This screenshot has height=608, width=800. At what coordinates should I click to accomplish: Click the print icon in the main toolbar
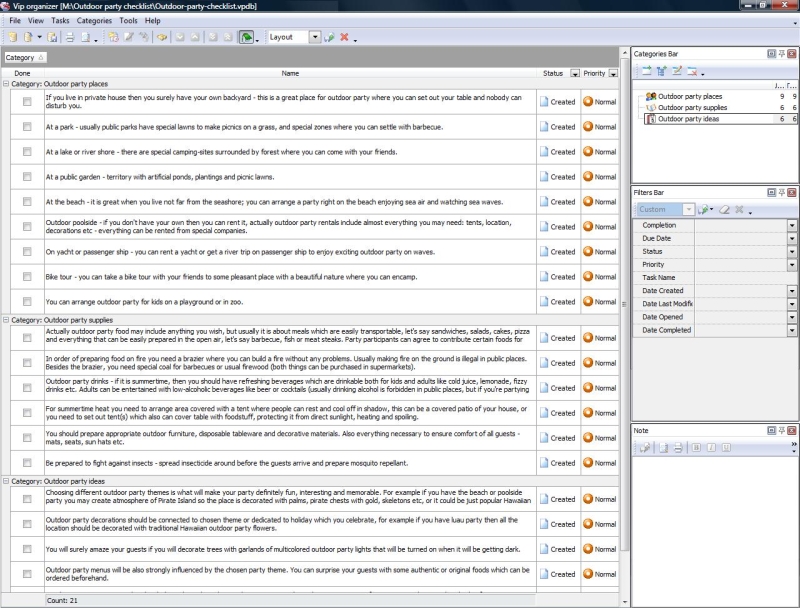click(x=70, y=37)
